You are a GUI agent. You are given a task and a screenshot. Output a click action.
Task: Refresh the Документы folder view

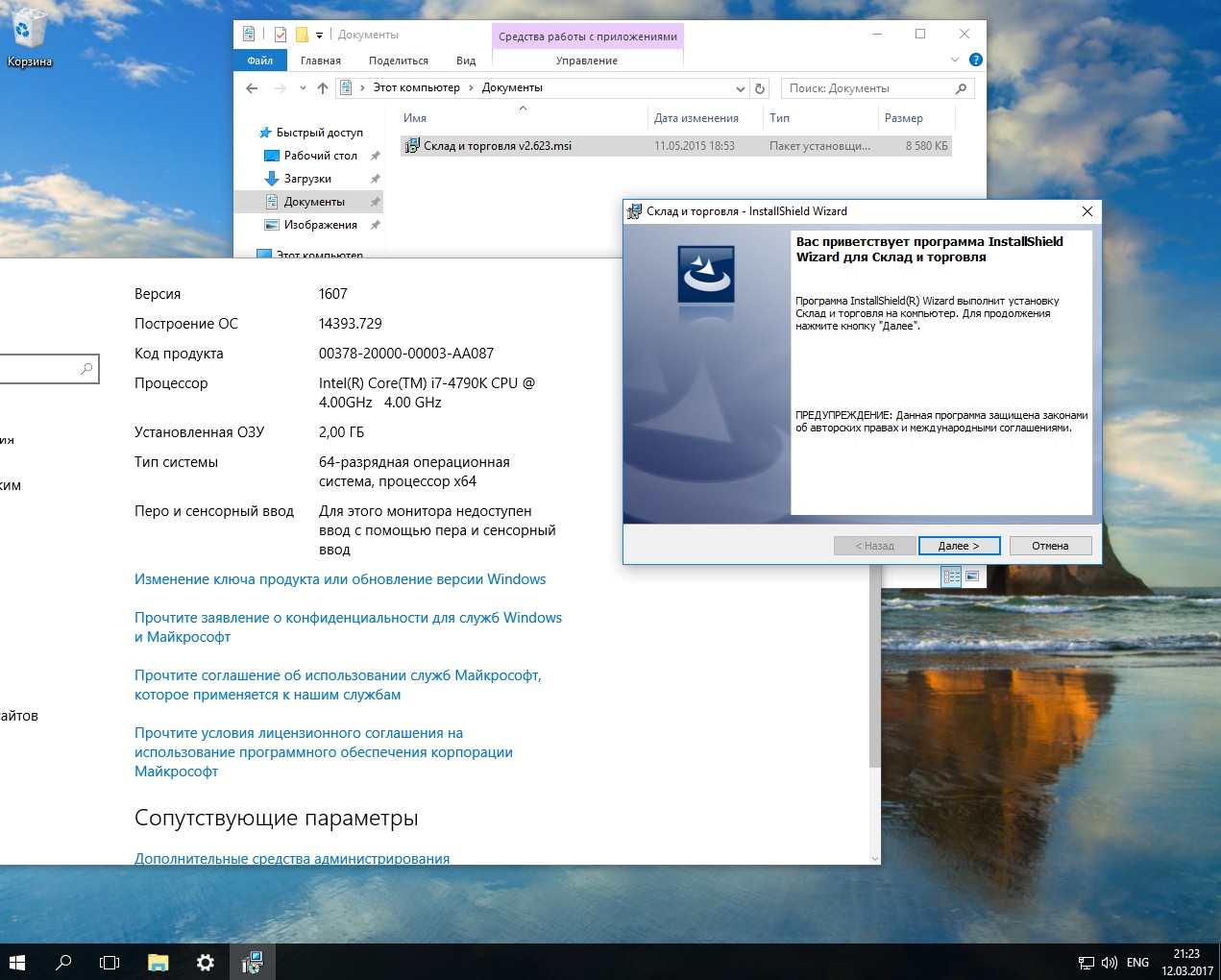(x=760, y=88)
